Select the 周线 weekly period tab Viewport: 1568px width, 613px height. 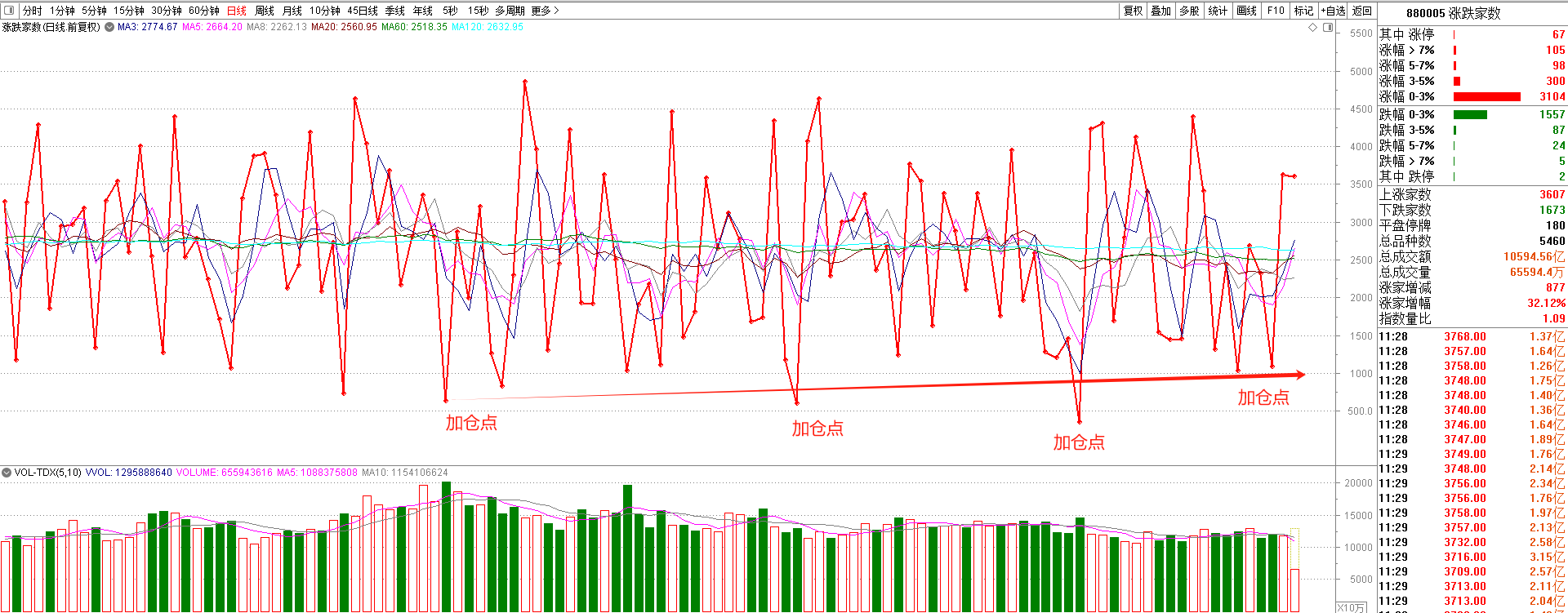click(265, 11)
